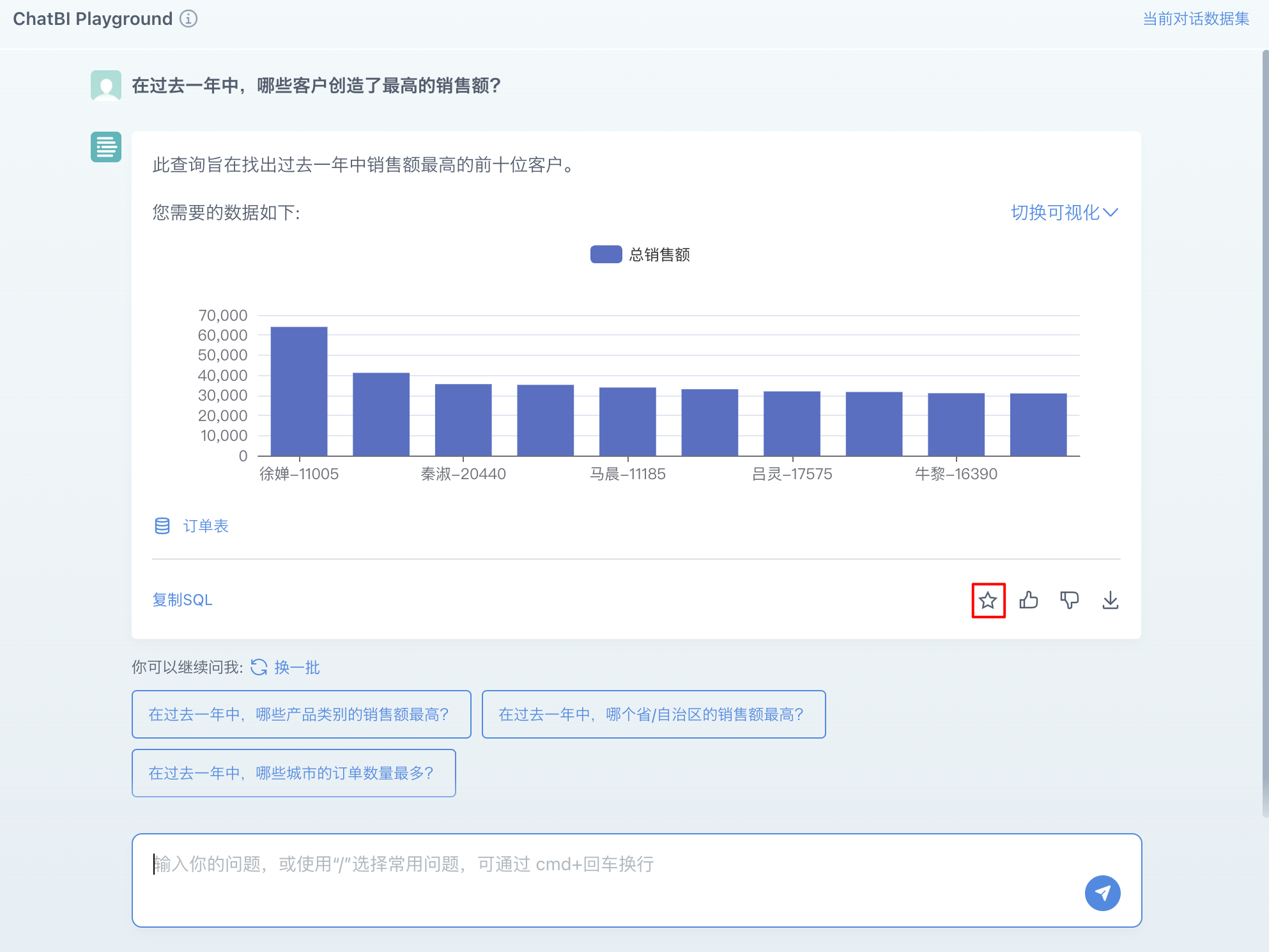Click the 70,000 y-axis value
The image size is (1269, 952).
click(x=222, y=316)
